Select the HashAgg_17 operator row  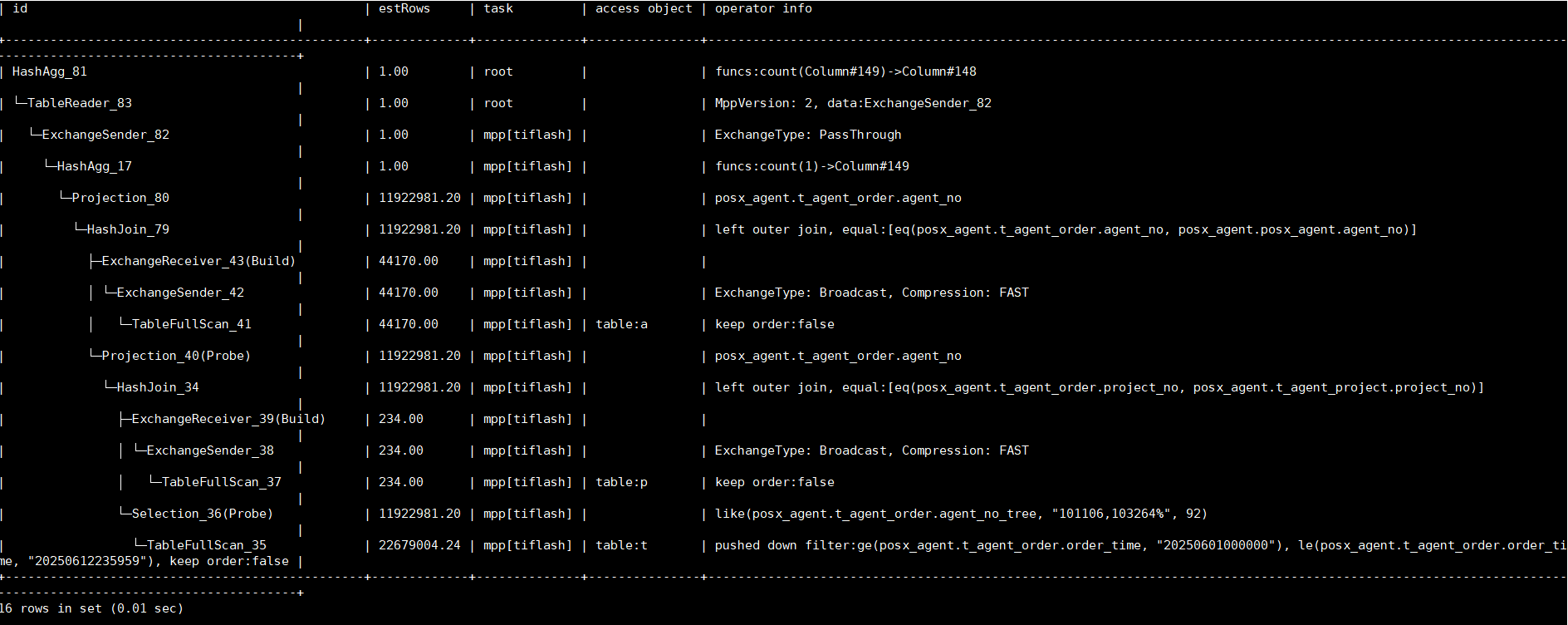[x=94, y=166]
